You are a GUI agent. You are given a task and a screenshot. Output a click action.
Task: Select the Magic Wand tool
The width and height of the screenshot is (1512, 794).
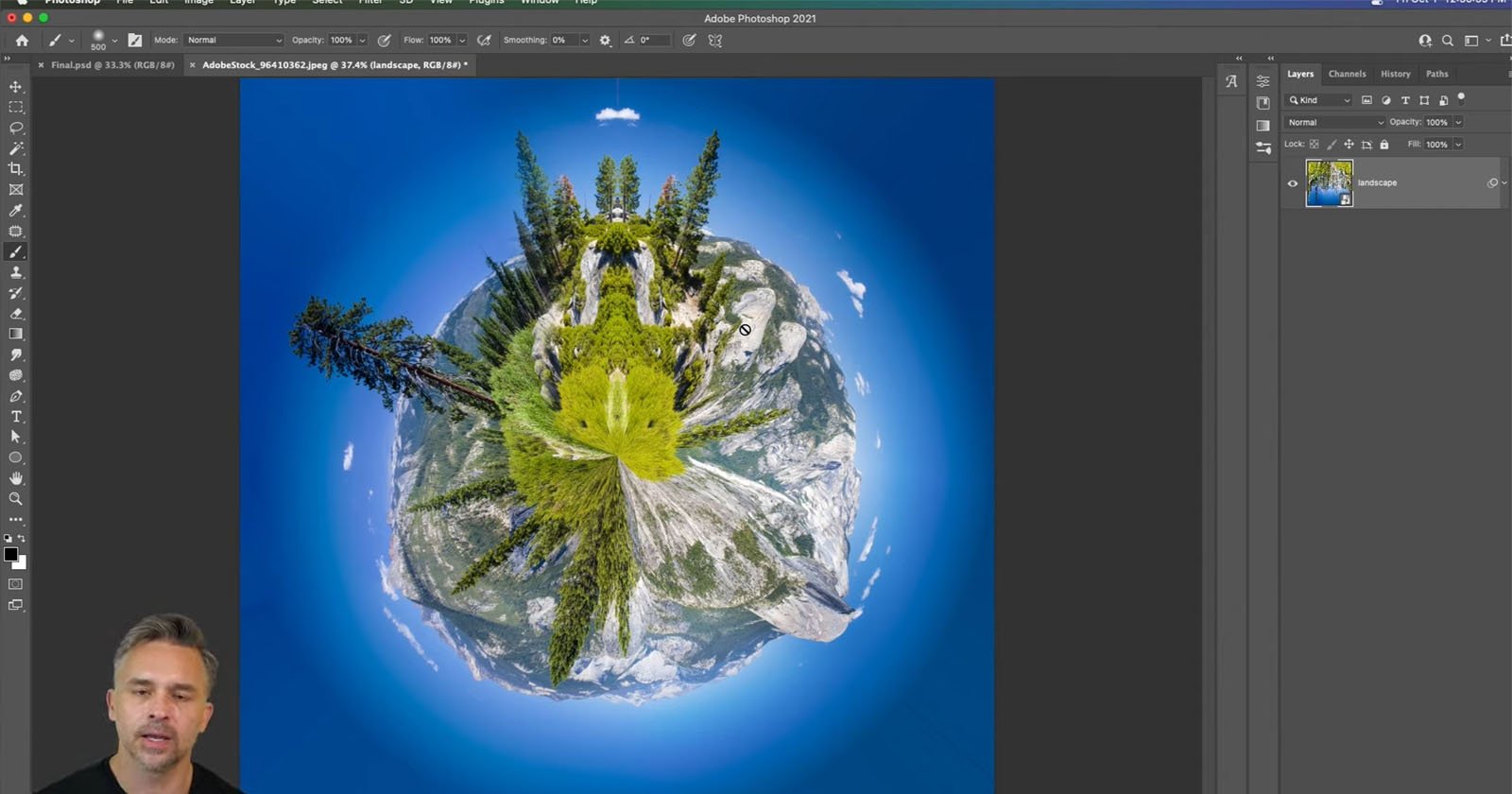tap(16, 148)
